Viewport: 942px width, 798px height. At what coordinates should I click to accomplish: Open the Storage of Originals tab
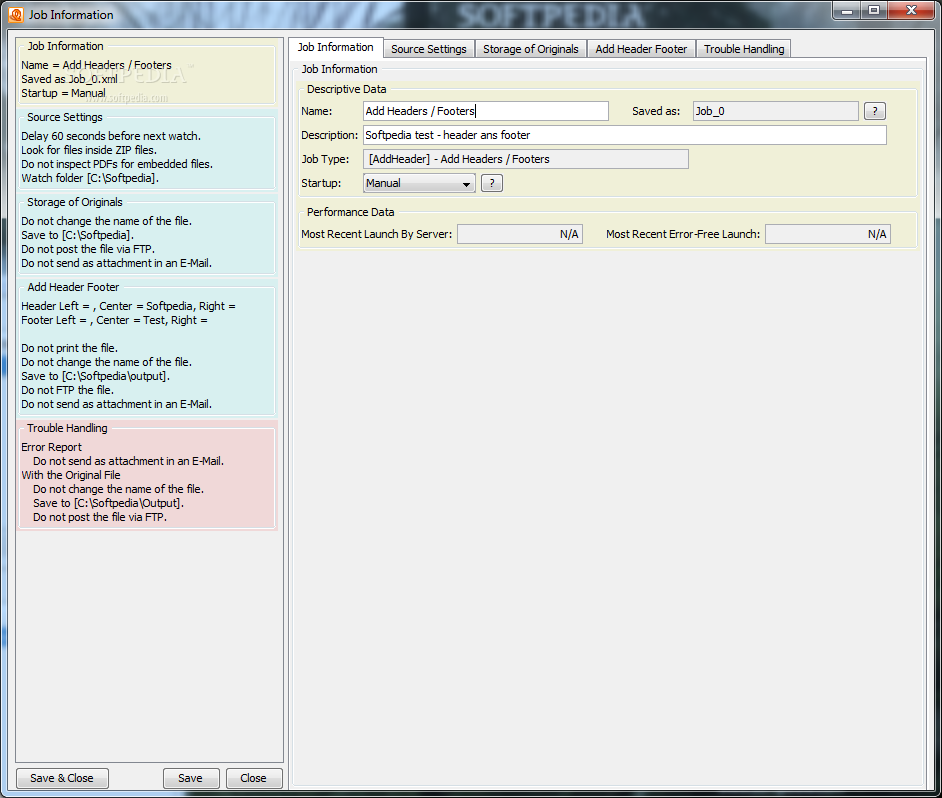(530, 49)
